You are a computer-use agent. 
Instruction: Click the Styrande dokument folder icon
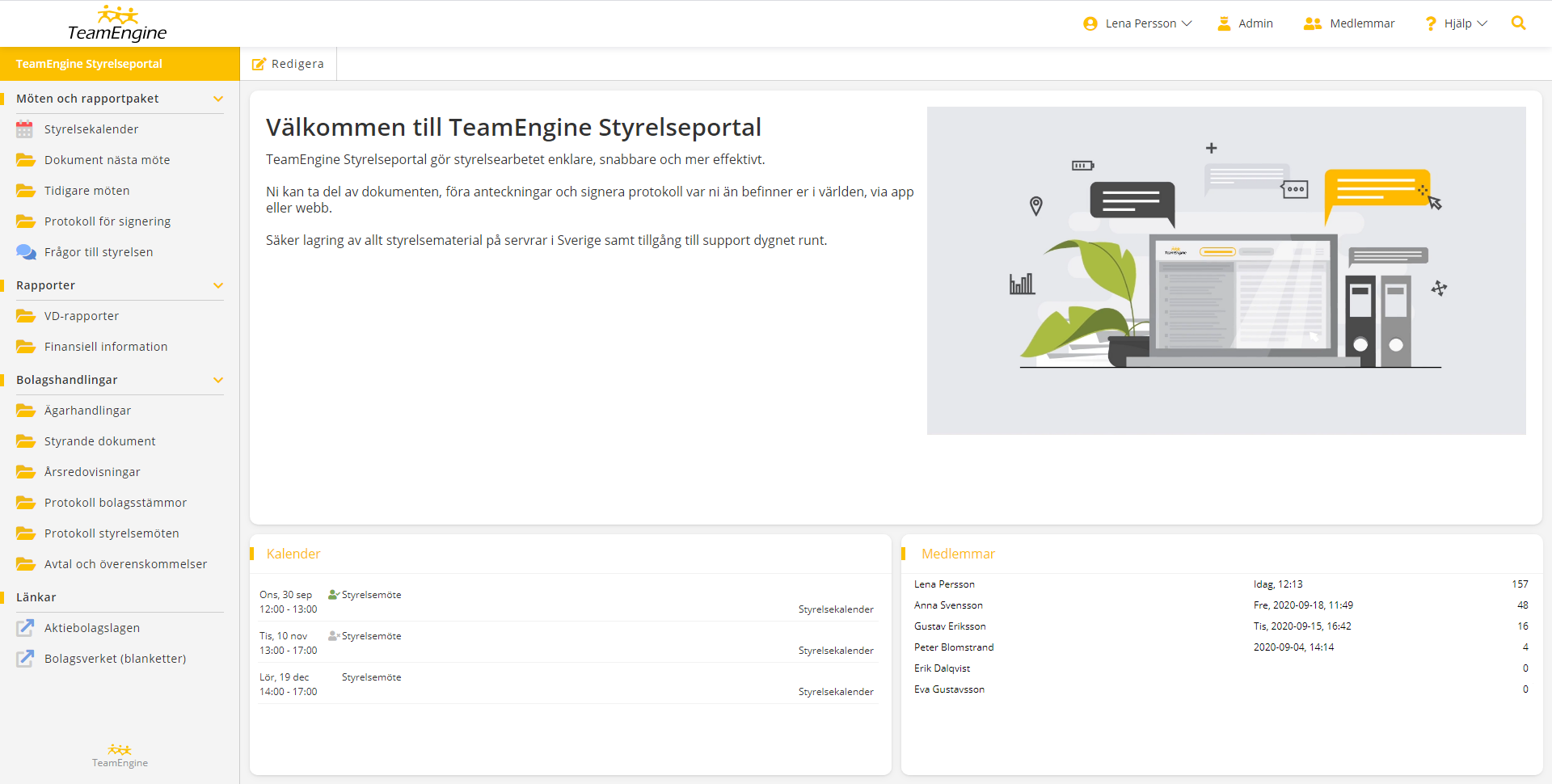[x=26, y=441]
